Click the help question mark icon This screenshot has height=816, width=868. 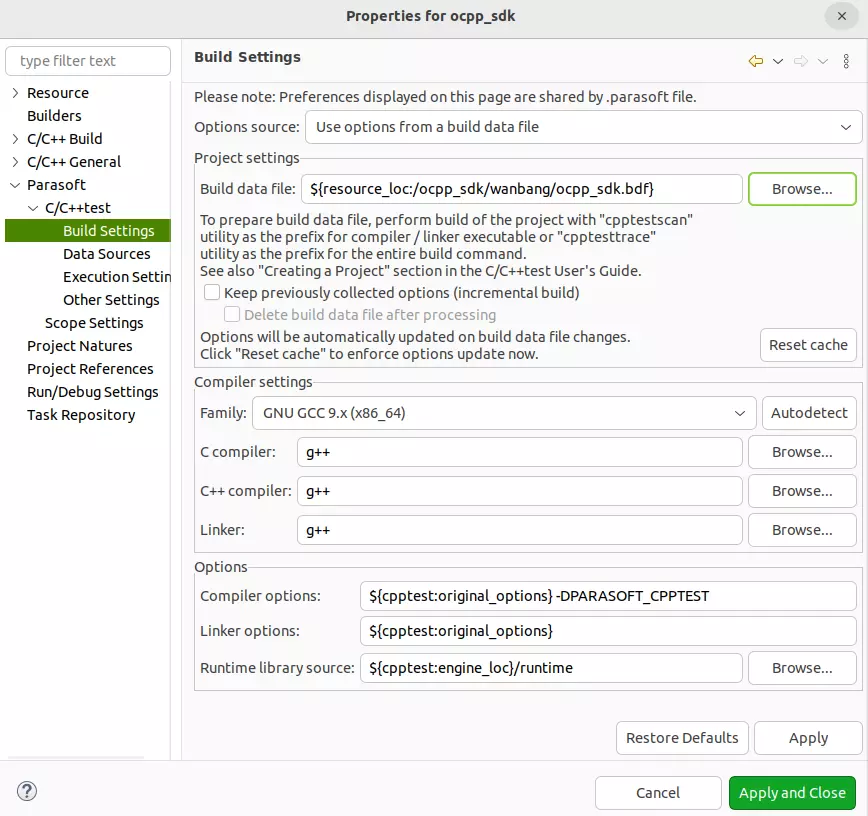(27, 793)
